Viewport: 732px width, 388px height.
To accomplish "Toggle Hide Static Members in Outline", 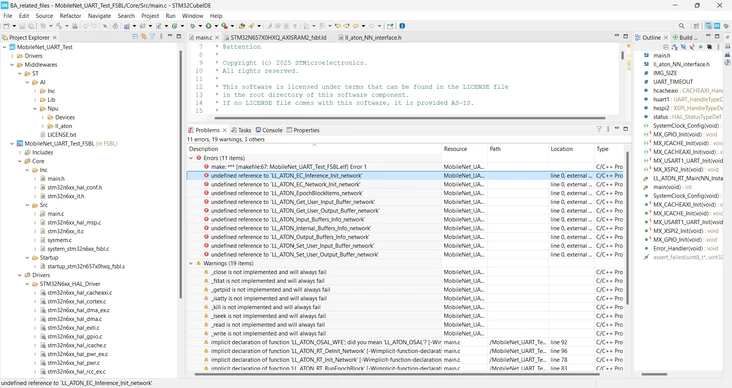I will pyautogui.click(x=692, y=47).
